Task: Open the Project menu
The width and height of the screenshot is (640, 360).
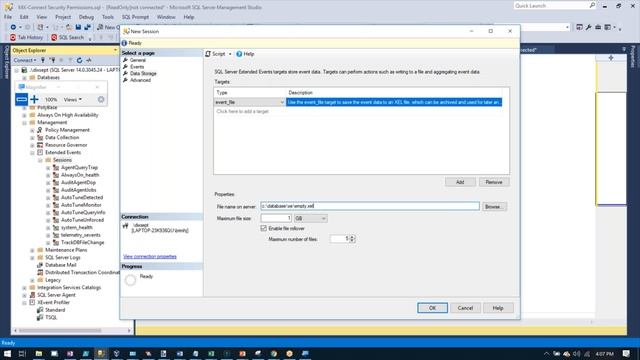Action: click(x=63, y=17)
